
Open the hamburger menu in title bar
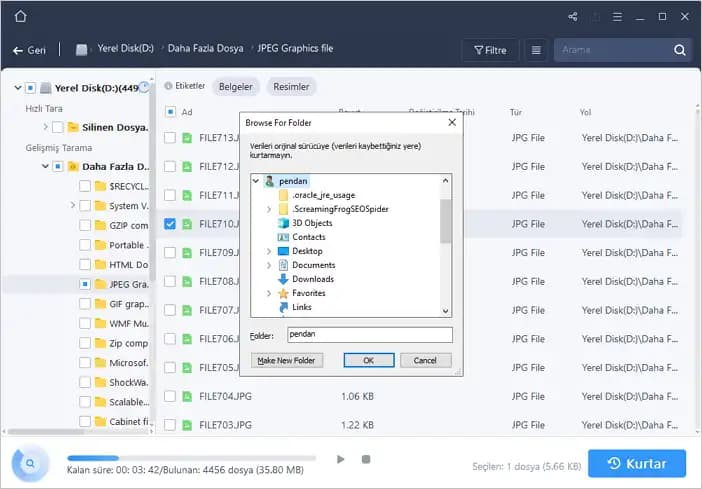(x=617, y=17)
